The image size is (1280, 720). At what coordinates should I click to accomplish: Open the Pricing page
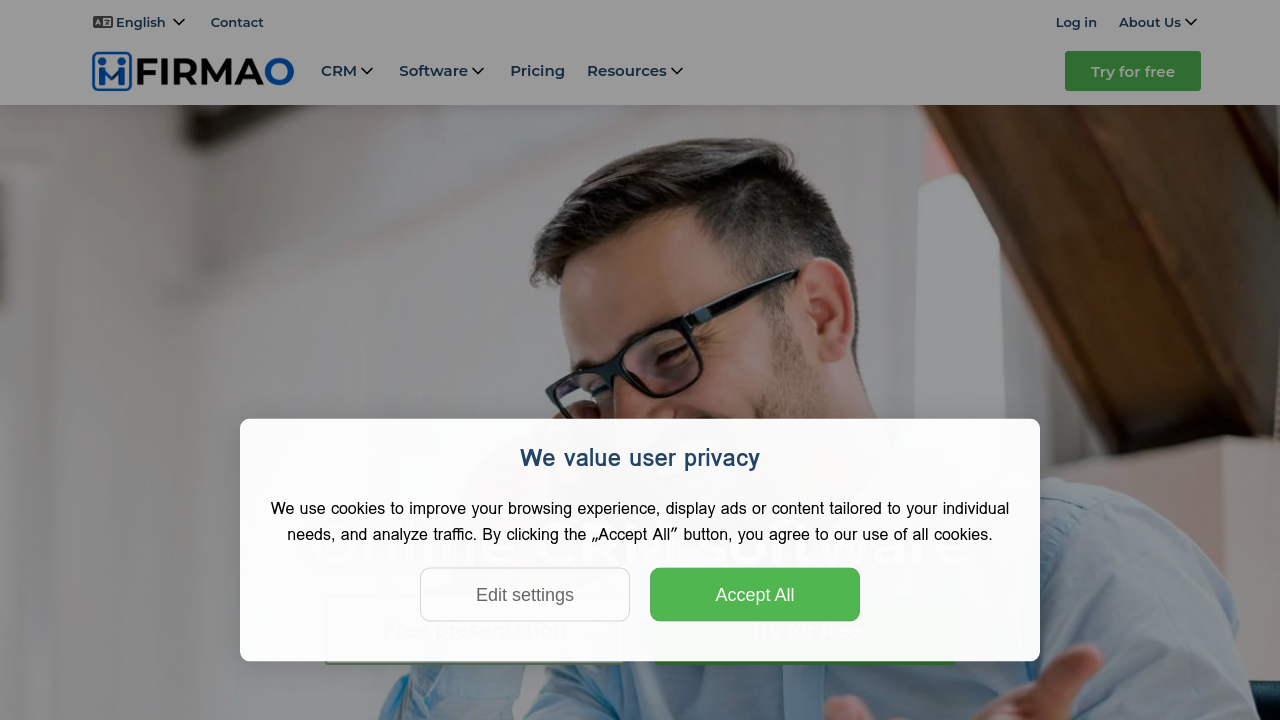coord(537,71)
